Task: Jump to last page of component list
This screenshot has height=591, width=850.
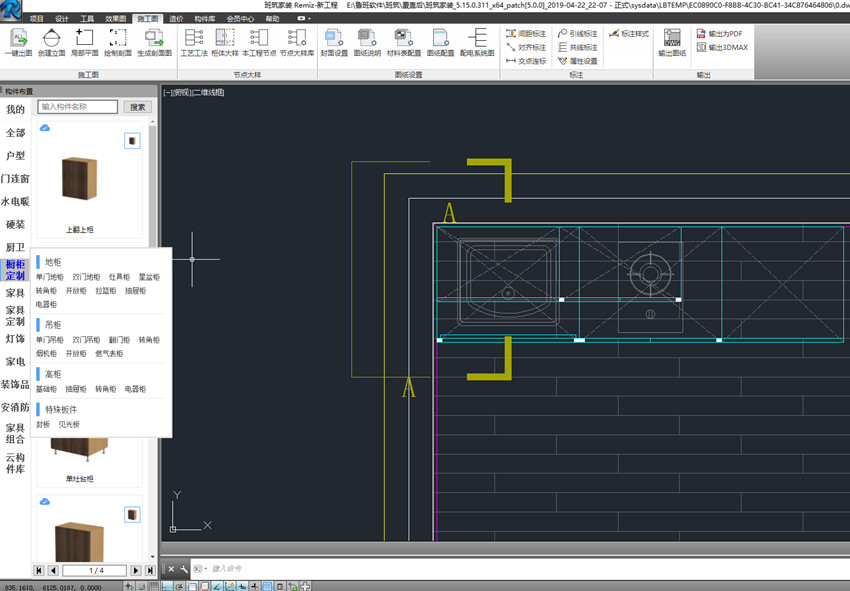Action: tap(150, 570)
